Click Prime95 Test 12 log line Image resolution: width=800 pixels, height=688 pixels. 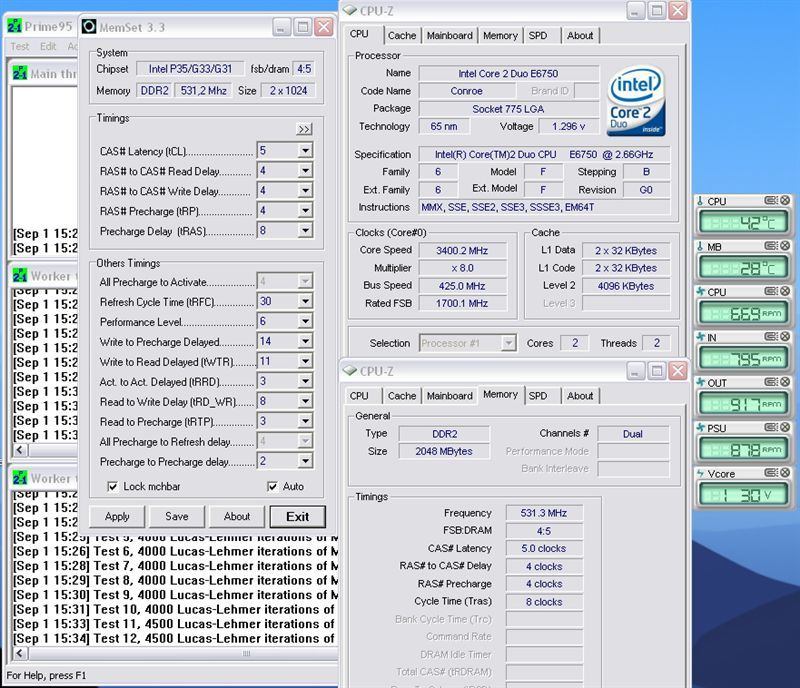tap(173, 638)
